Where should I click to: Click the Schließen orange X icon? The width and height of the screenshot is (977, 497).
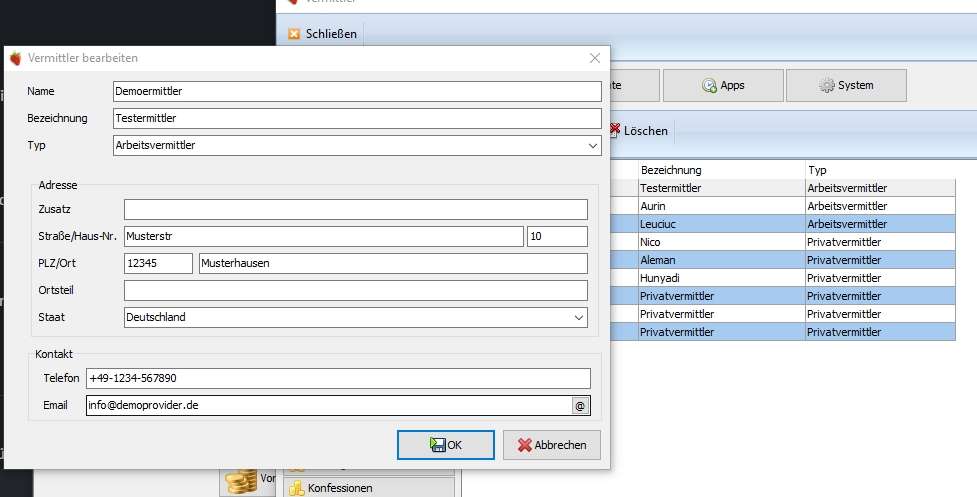pos(294,34)
